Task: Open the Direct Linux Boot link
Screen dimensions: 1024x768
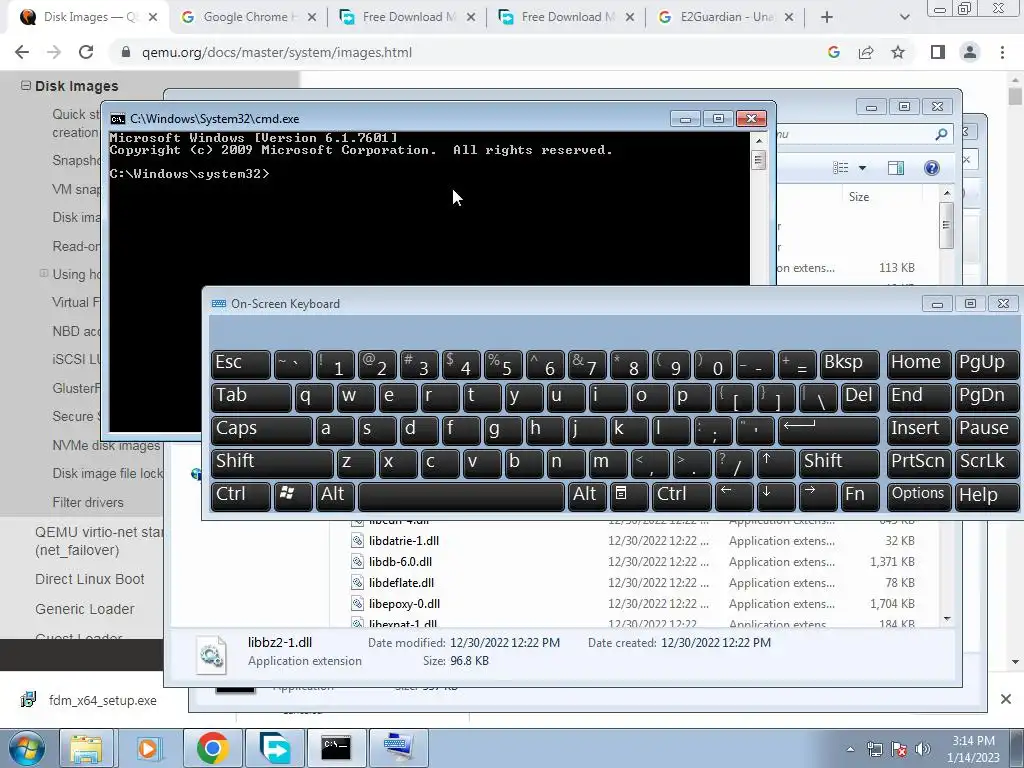Action: point(89,579)
